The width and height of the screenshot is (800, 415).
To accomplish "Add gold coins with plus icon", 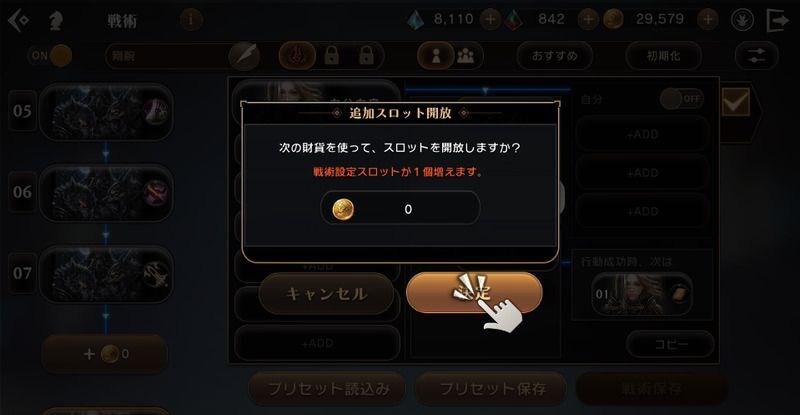I will tap(708, 20).
